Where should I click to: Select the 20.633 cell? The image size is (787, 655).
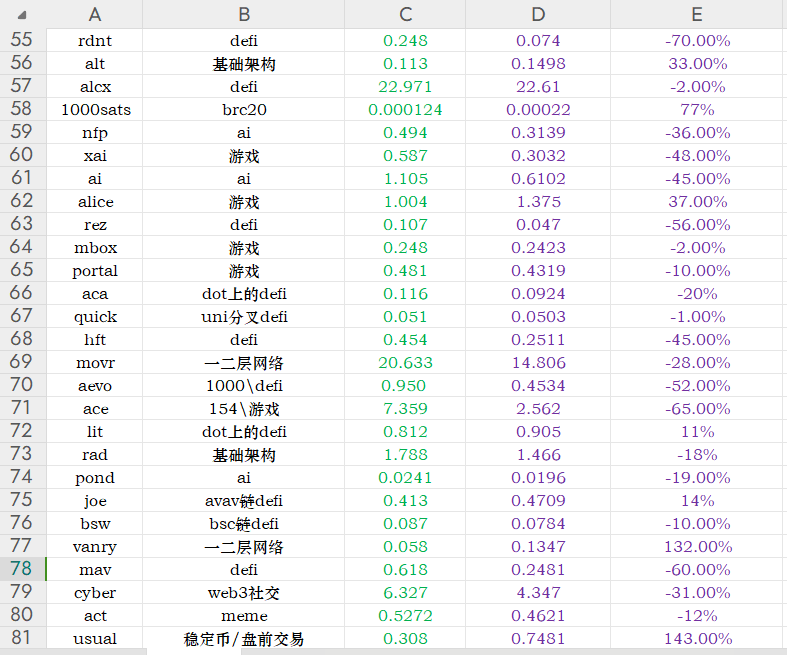(x=405, y=362)
